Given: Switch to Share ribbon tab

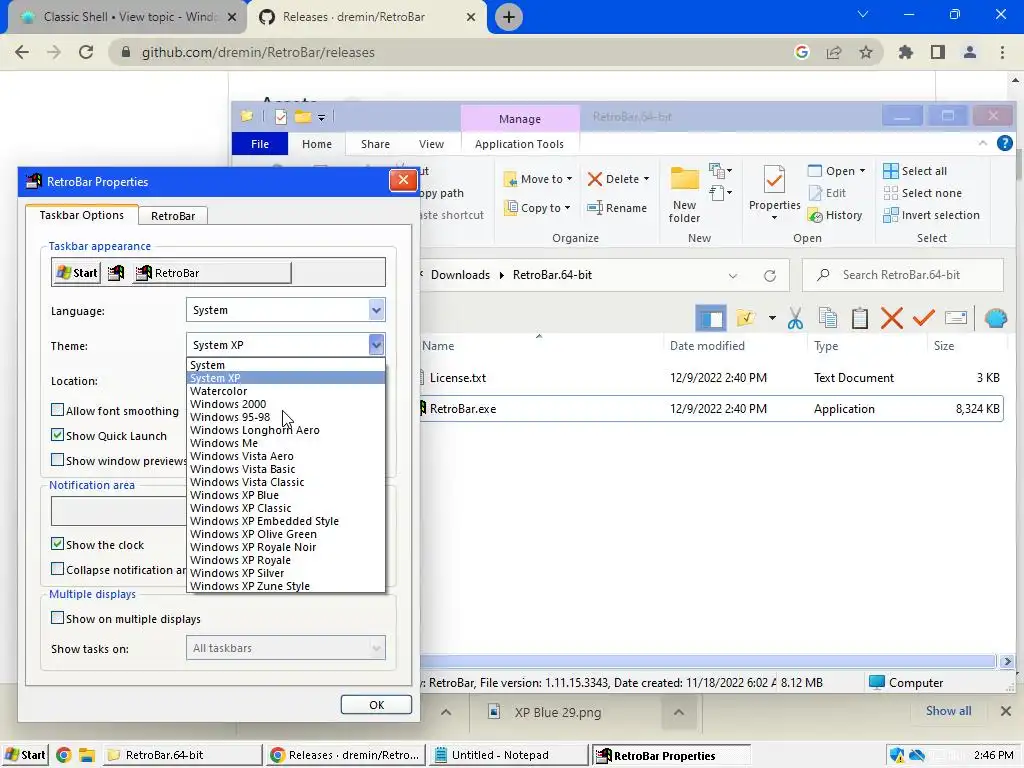Looking at the screenshot, I should 375,144.
